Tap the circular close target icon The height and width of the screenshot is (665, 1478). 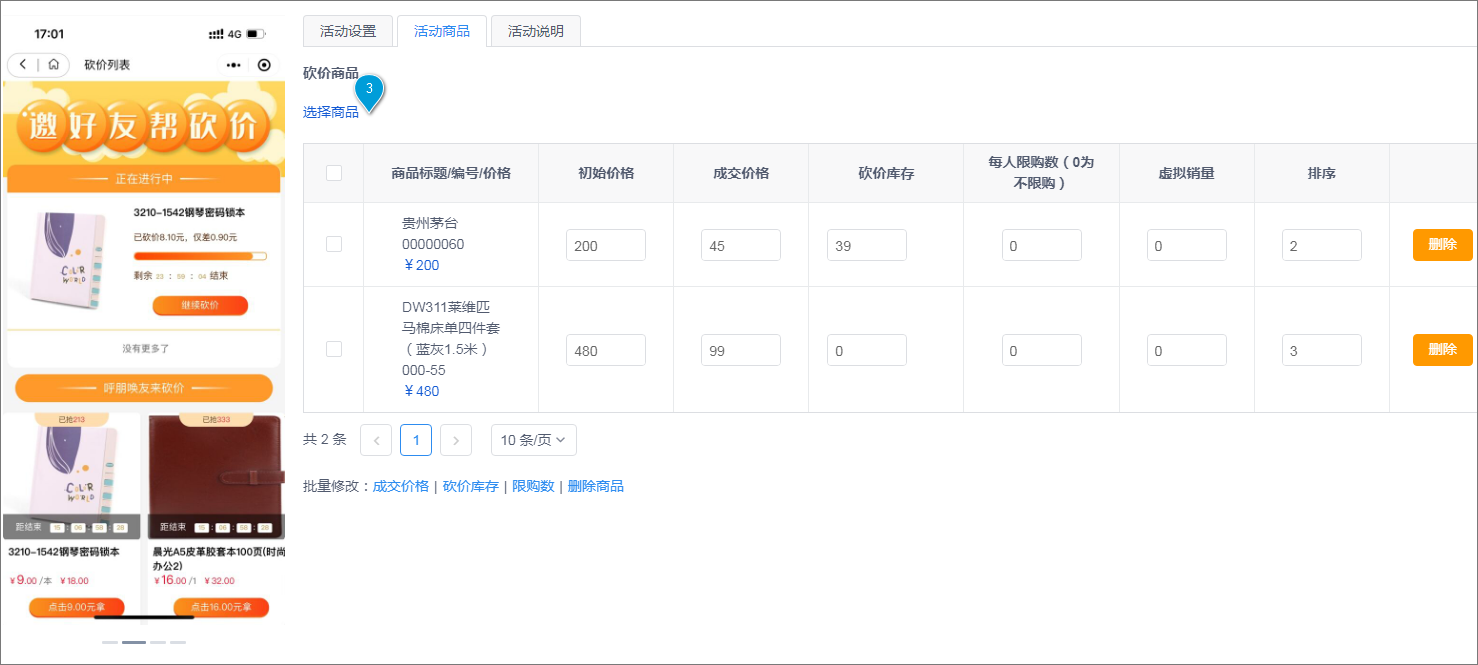264,65
